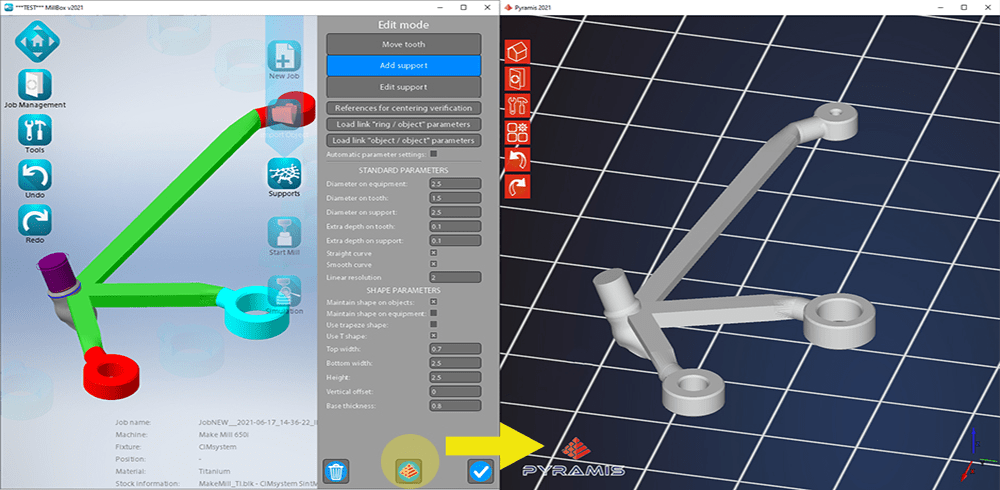Toggle the Straight curve checkbox

434,253
